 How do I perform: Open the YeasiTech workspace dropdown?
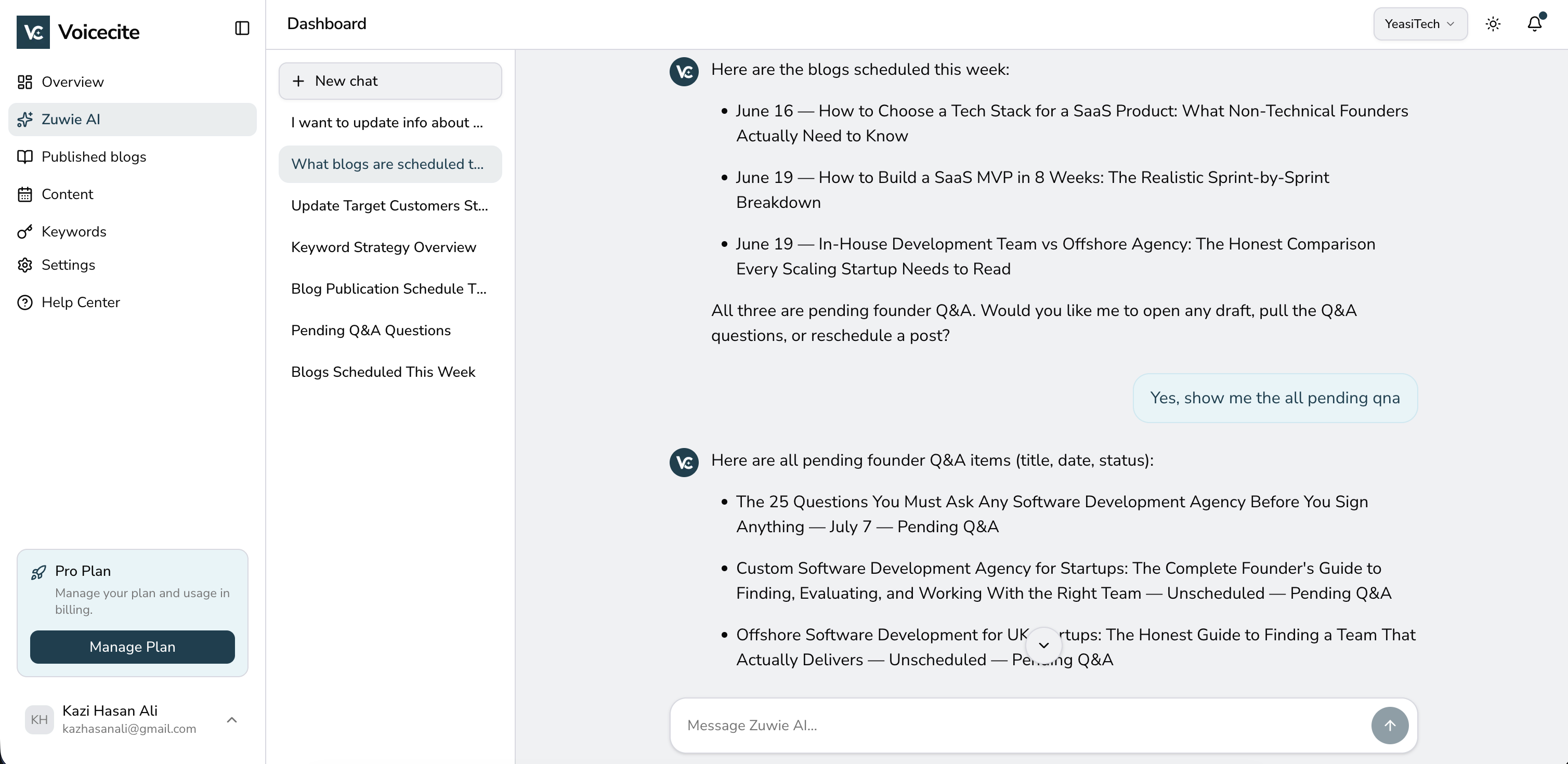pos(1420,24)
